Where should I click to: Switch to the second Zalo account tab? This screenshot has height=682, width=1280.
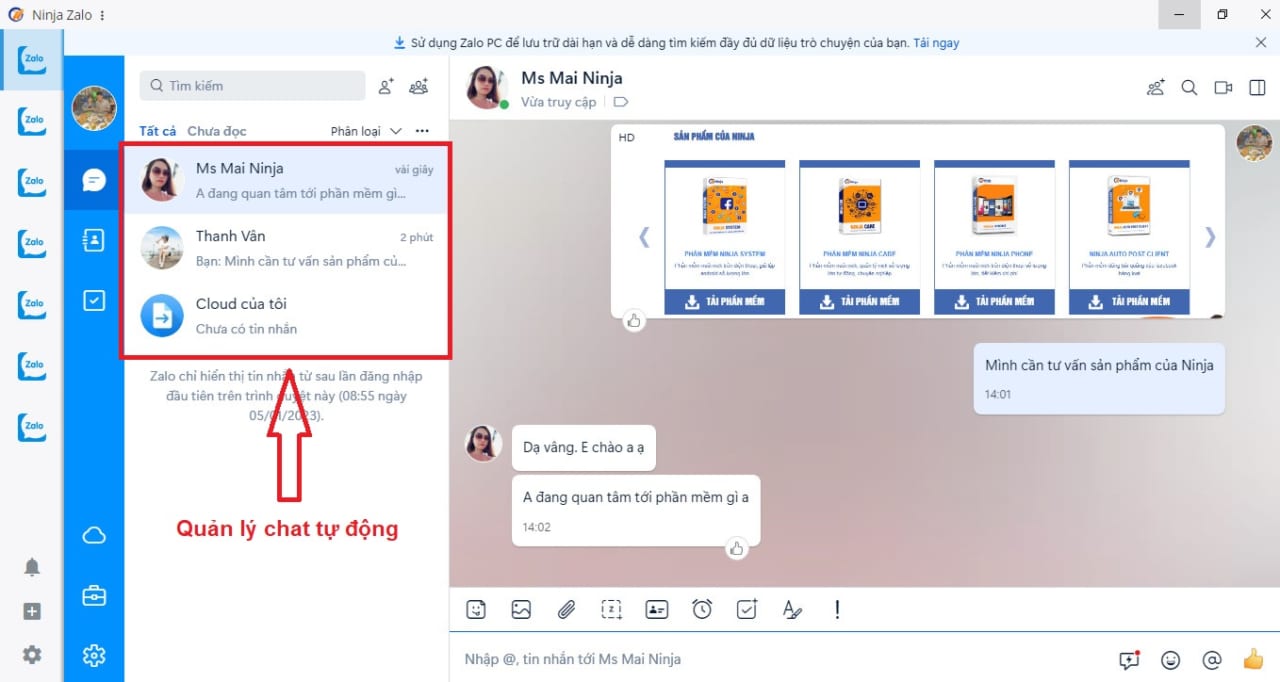32,121
